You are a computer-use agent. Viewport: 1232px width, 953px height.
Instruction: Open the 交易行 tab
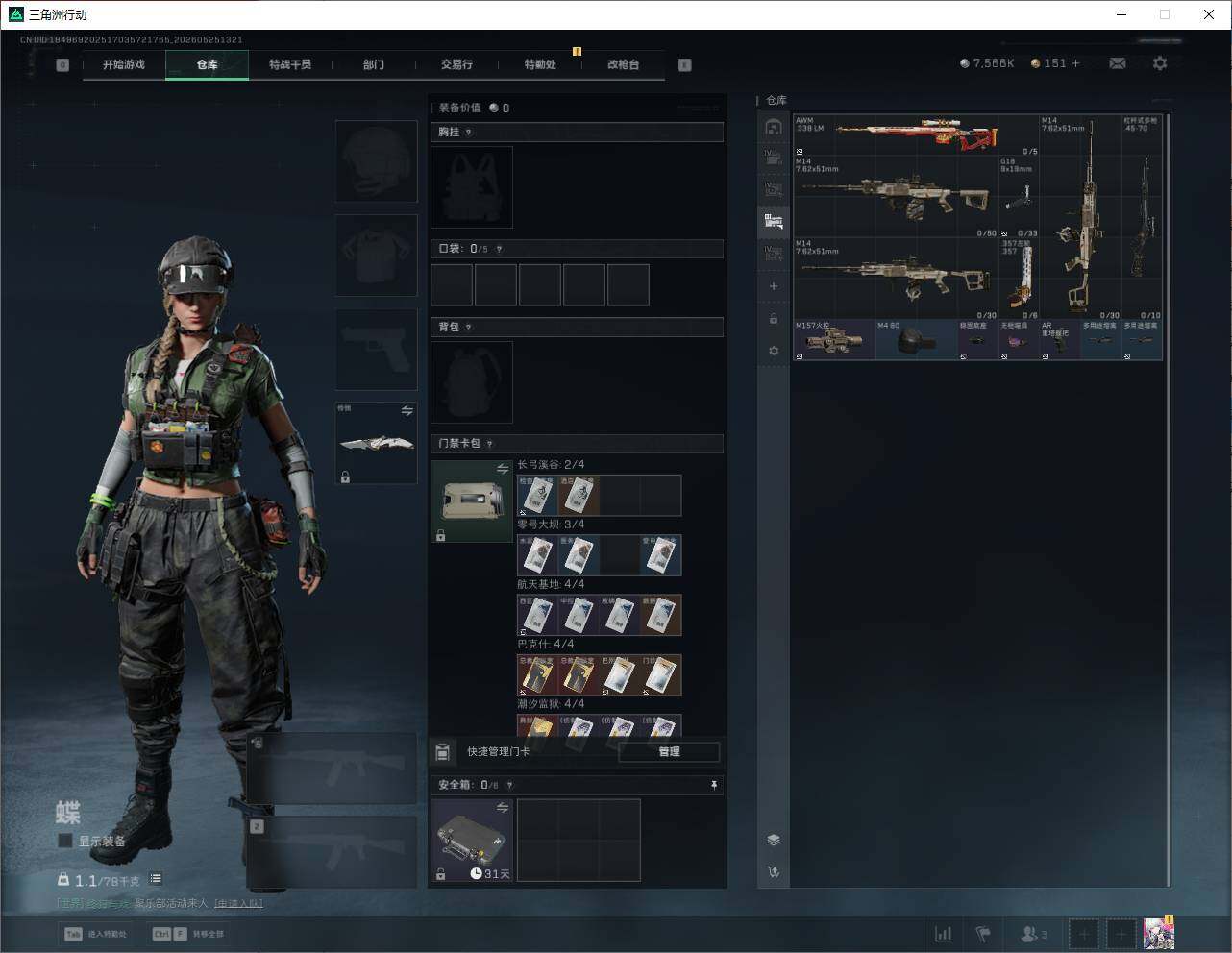click(456, 64)
